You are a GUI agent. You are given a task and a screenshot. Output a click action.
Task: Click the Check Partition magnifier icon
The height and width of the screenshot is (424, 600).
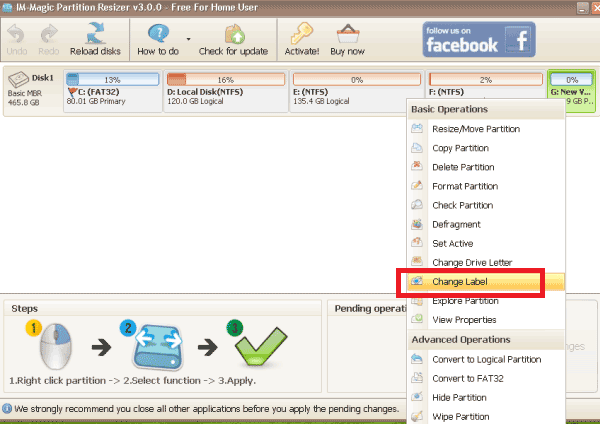[x=417, y=204]
